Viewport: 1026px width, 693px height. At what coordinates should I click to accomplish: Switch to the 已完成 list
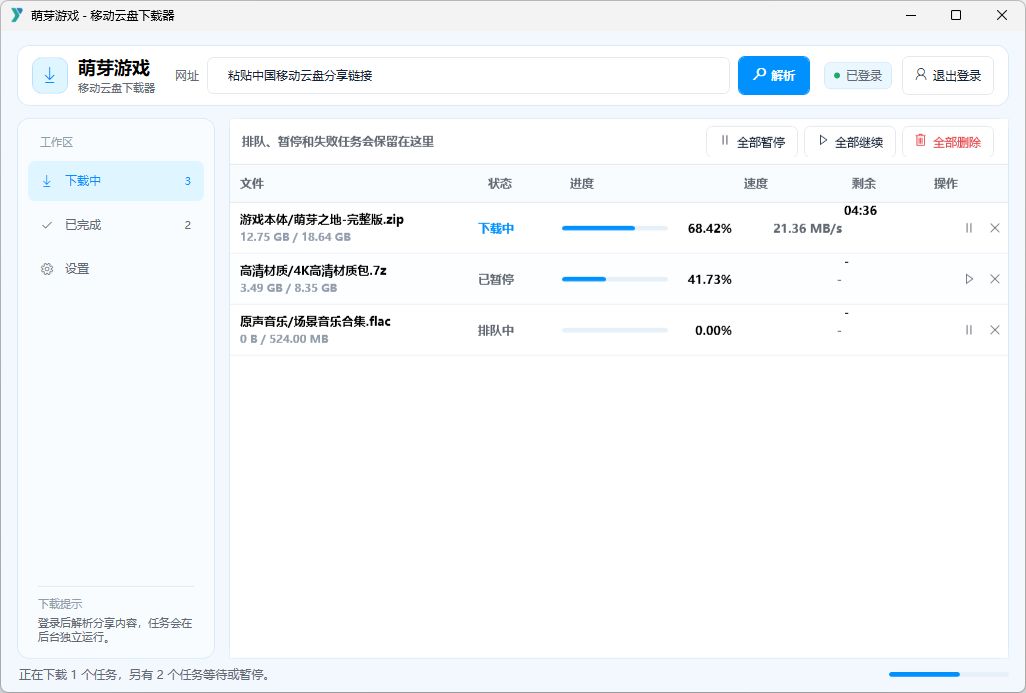click(x=116, y=225)
